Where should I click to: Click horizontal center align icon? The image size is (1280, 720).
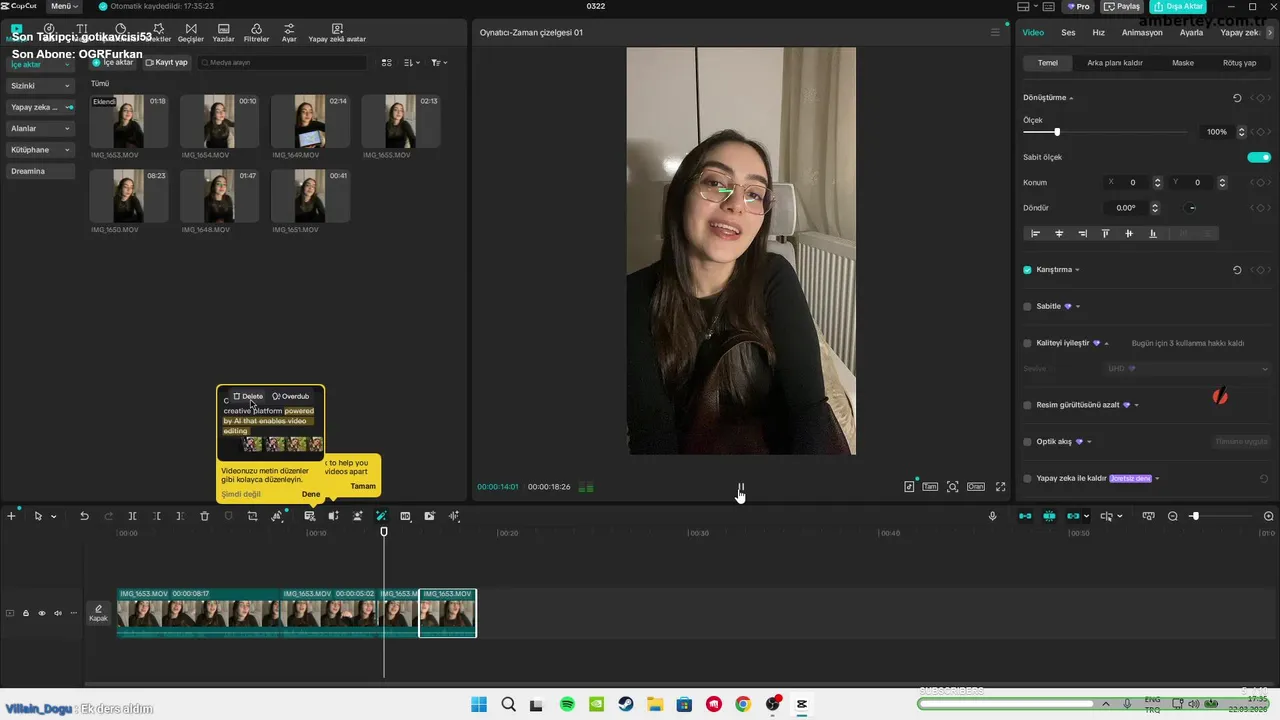click(x=1059, y=233)
